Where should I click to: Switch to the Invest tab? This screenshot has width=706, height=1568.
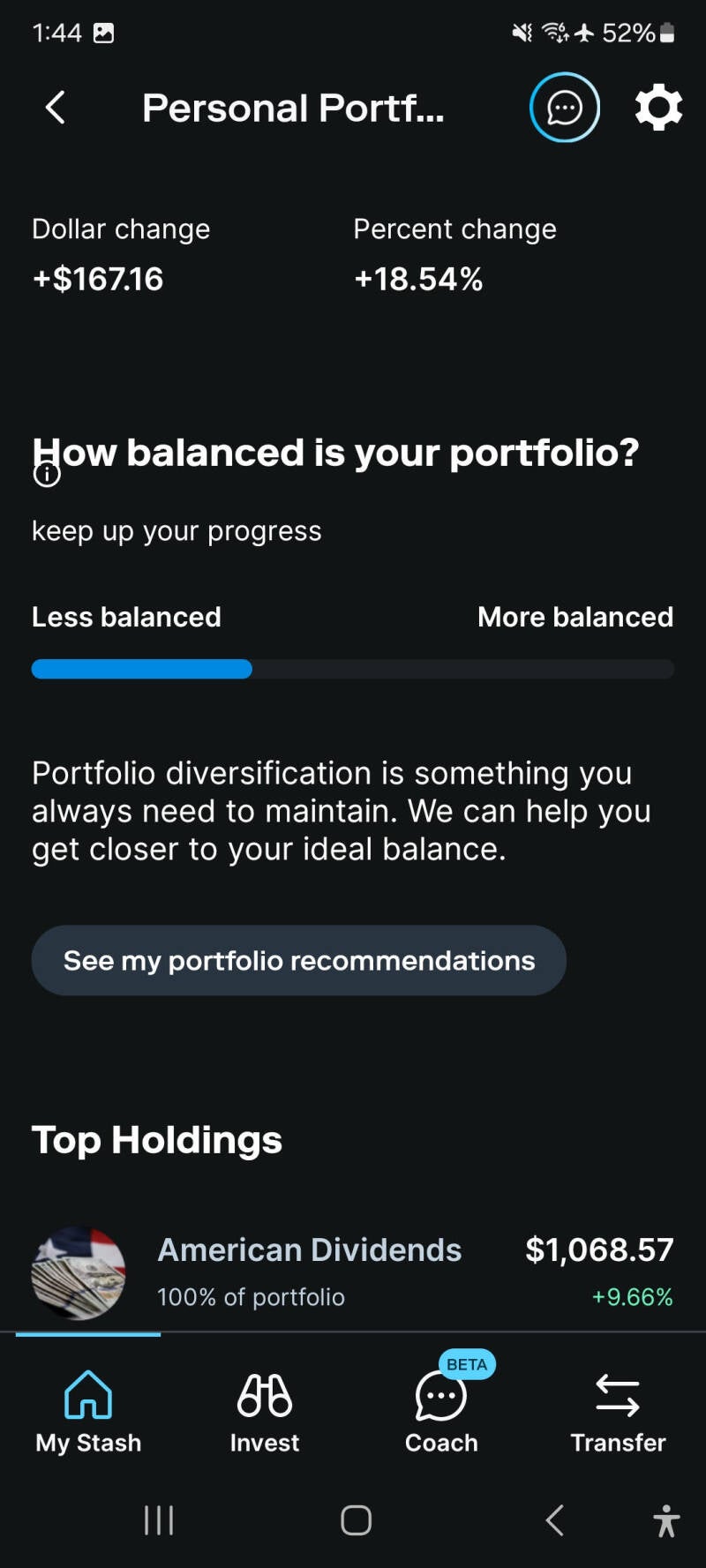pyautogui.click(x=265, y=1410)
